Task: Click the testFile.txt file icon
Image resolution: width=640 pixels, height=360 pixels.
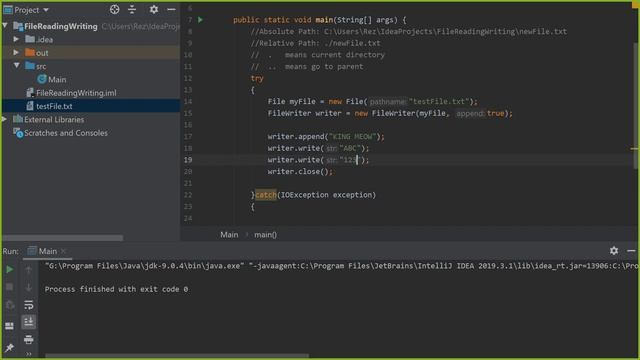Action: 30,106
